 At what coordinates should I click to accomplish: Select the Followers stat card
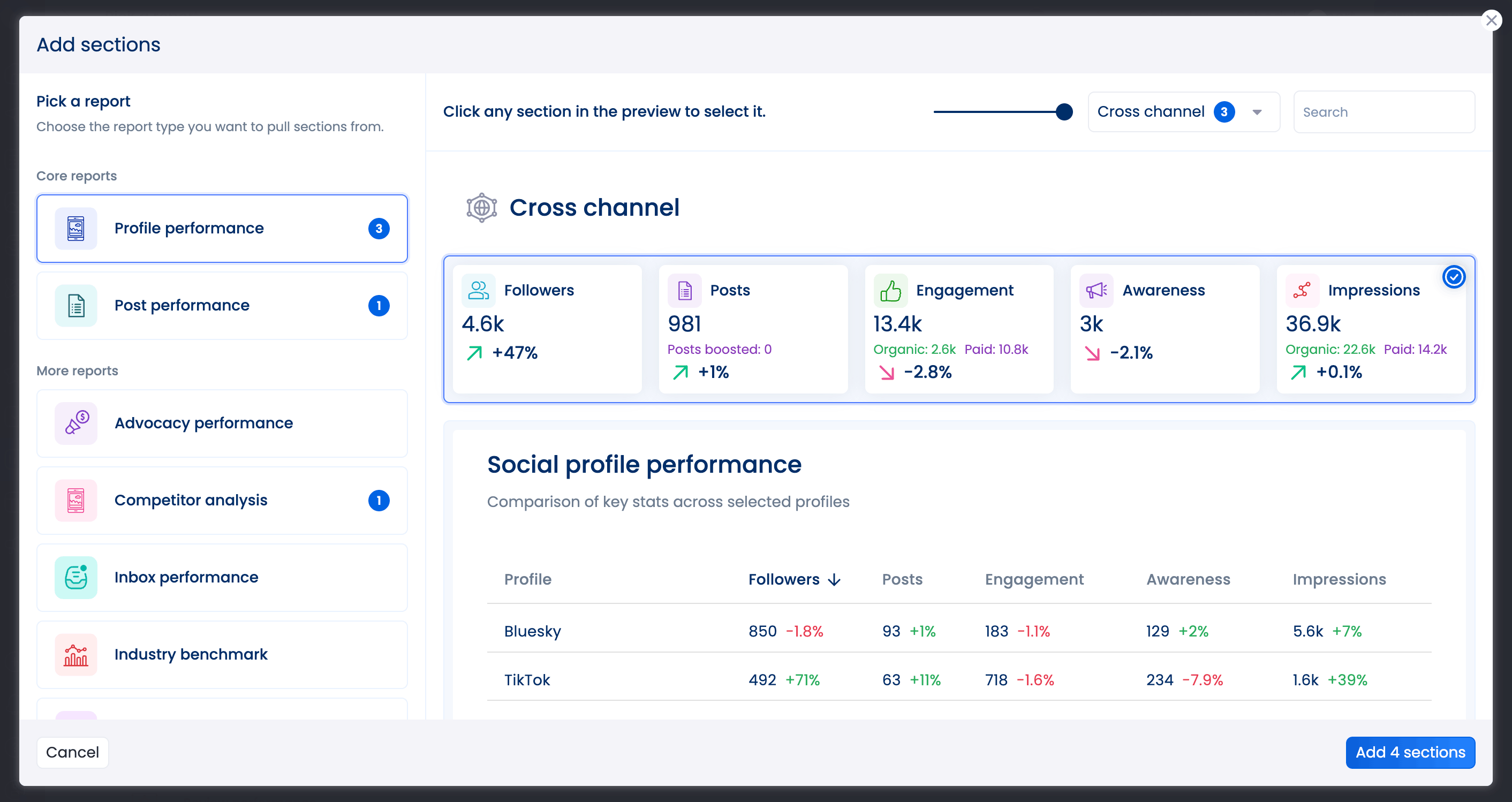(x=547, y=329)
